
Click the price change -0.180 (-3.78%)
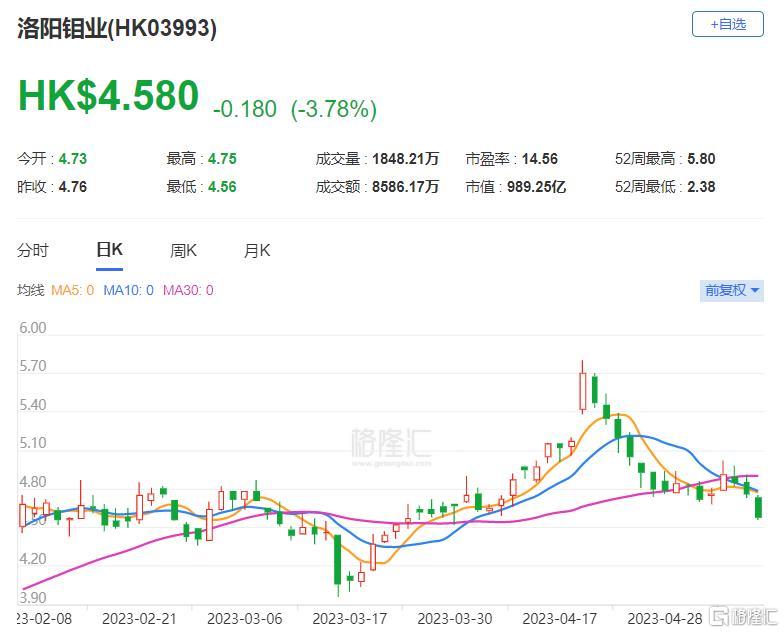tap(295, 109)
